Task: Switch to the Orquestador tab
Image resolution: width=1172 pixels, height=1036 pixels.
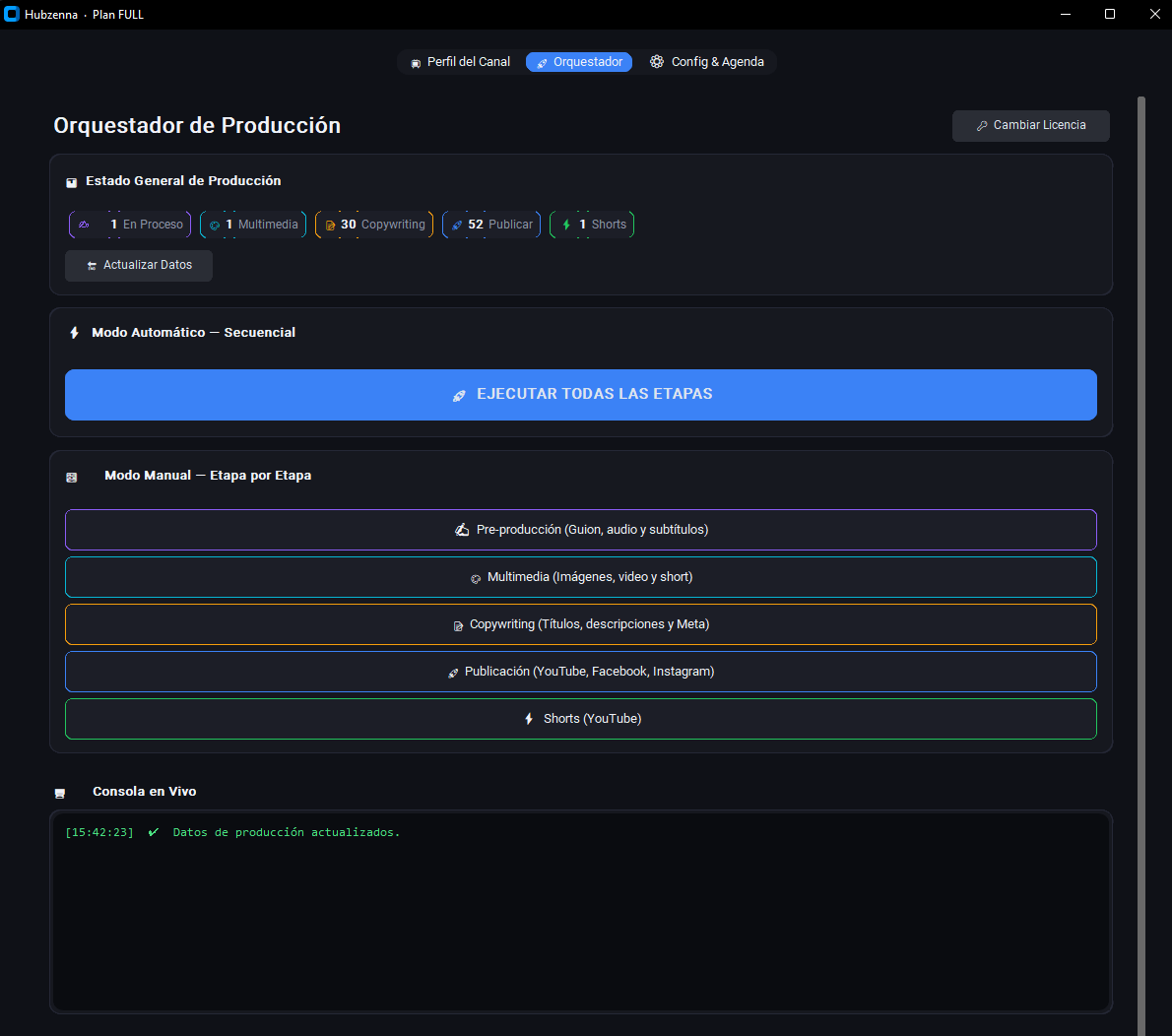Action: 579,62
